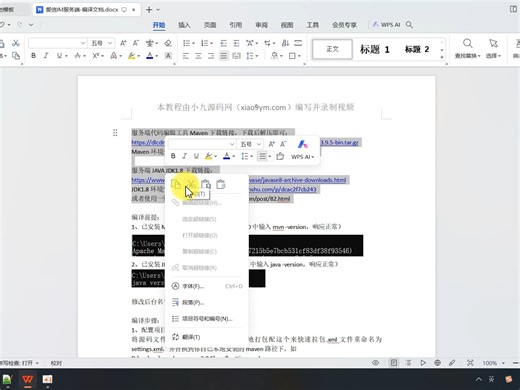Click the web layout globe status icon
The height and width of the screenshot is (390, 520).
click(437, 363)
